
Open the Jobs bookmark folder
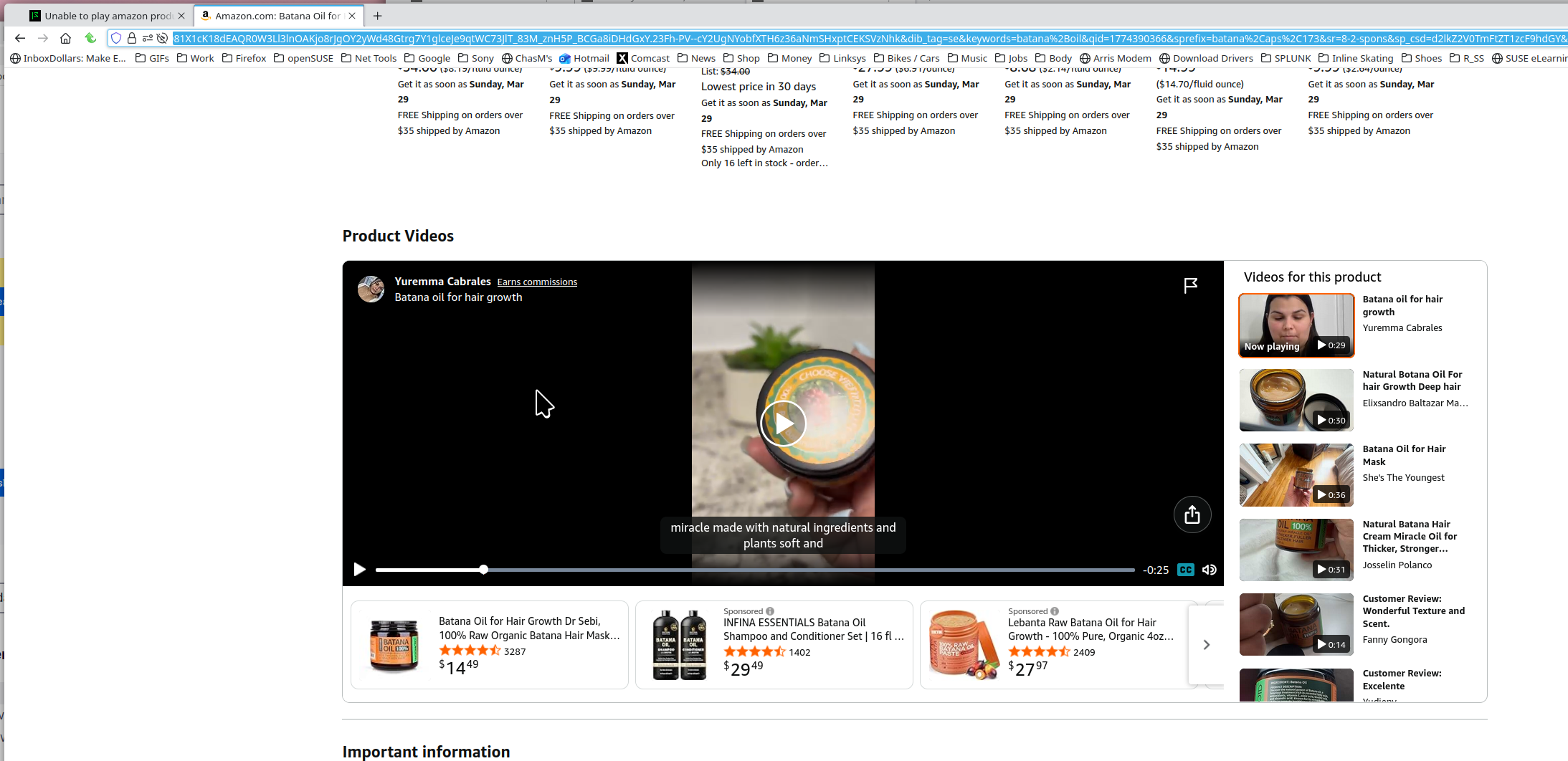click(1012, 58)
